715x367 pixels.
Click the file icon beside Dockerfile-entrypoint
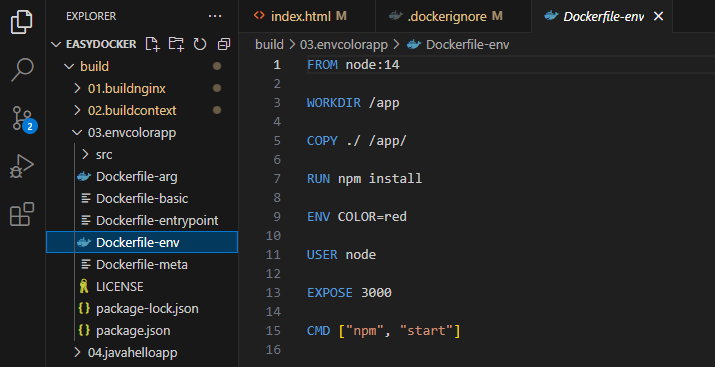coord(85,220)
